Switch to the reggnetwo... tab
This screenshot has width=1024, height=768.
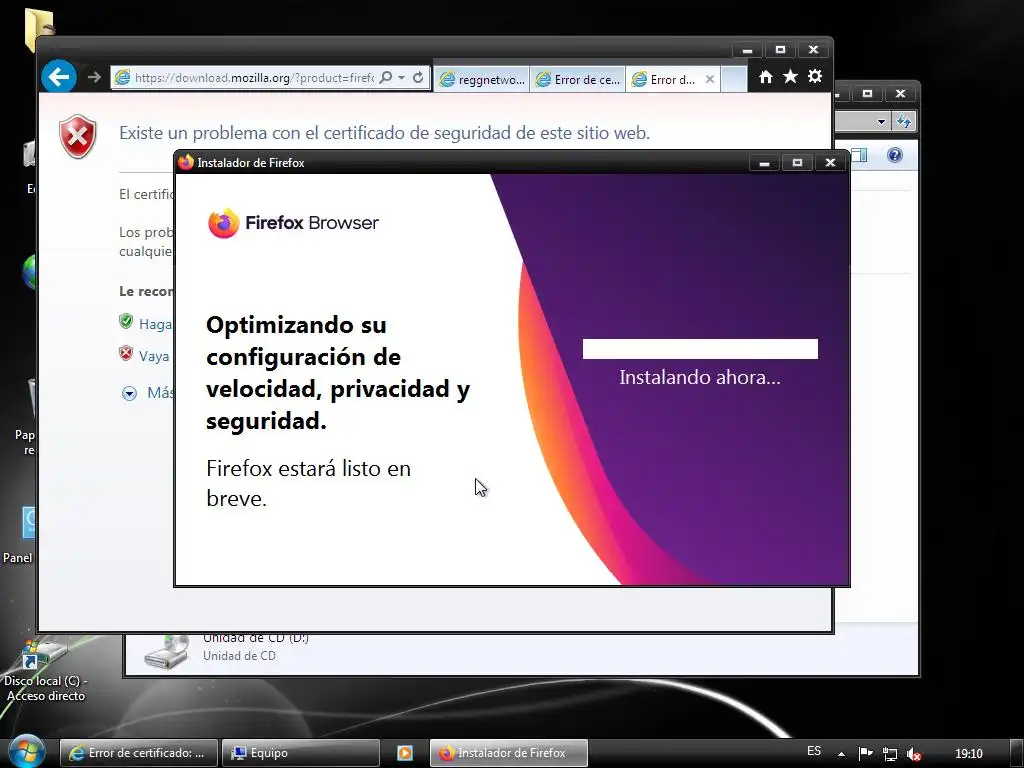pyautogui.click(x=482, y=80)
